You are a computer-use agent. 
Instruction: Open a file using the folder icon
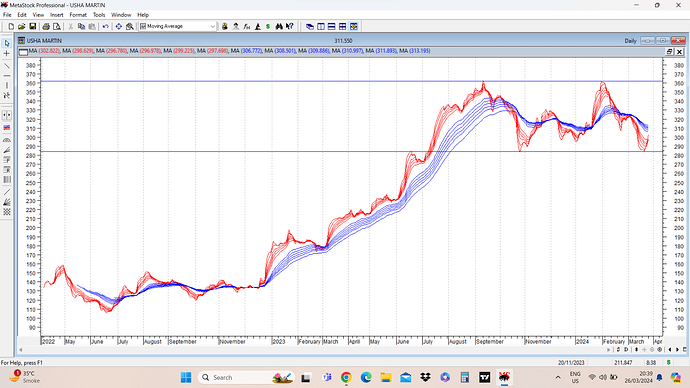pyautogui.click(x=22, y=26)
